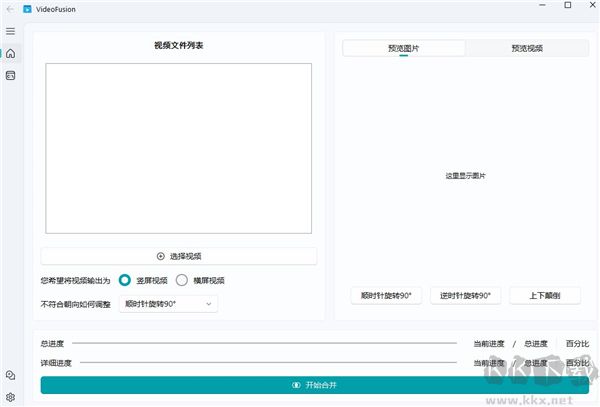Screen dimensions: 600x407
Task: Select 横屏视频 radio option
Action: (x=182, y=280)
